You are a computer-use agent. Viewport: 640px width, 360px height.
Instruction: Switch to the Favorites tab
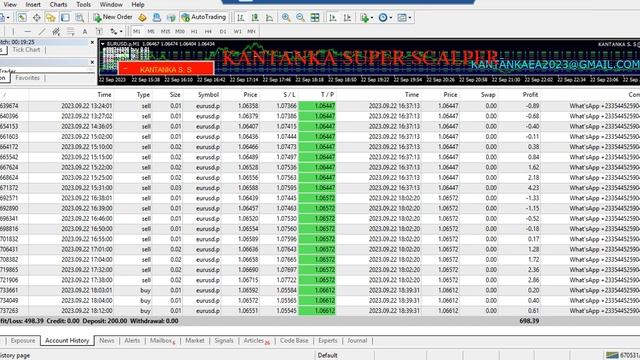click(x=27, y=78)
